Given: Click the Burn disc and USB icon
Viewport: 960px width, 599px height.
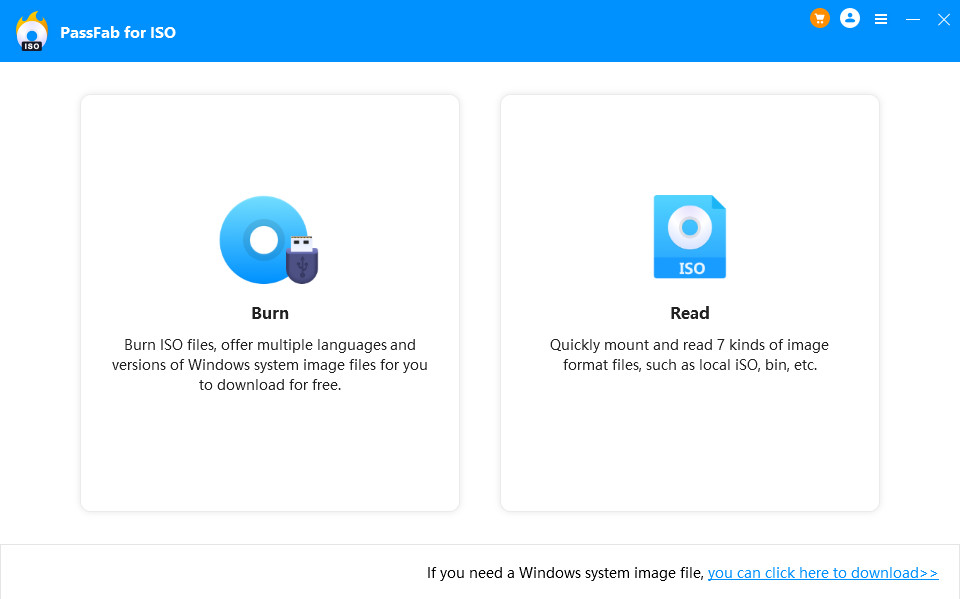Looking at the screenshot, I should point(269,239).
